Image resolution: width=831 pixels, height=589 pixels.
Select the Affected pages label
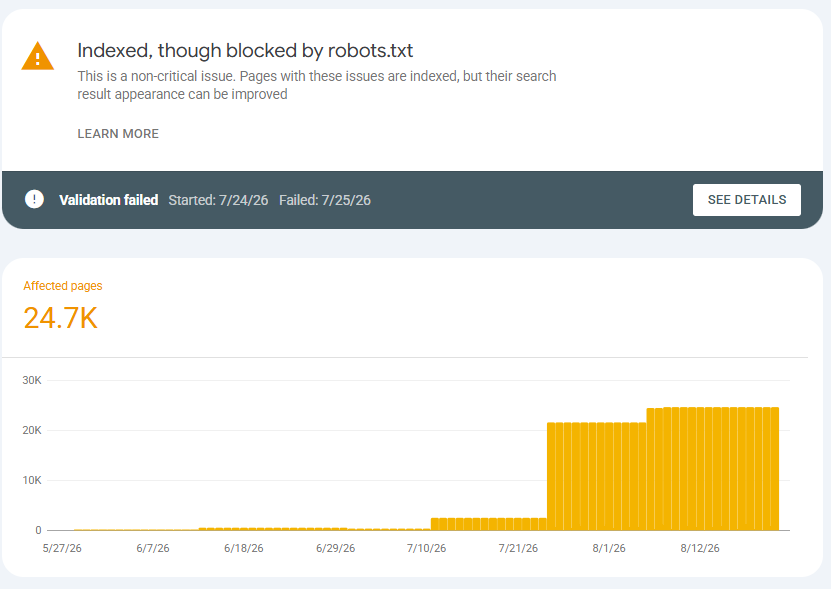(63, 286)
